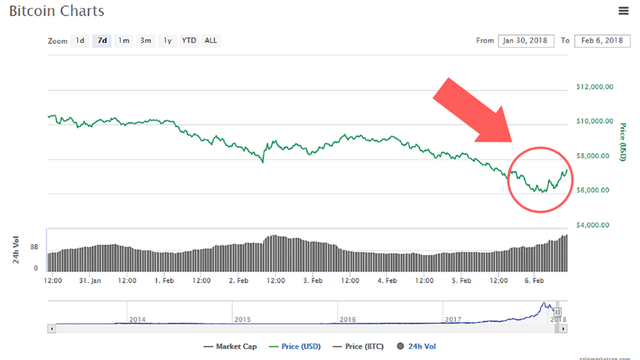This screenshot has height=360, width=640.
Task: Select the ALL zoom range
Action: click(x=211, y=40)
